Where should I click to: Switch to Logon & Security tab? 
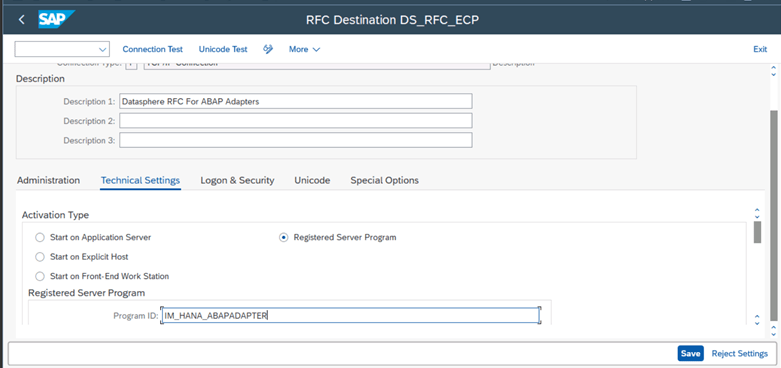(237, 180)
